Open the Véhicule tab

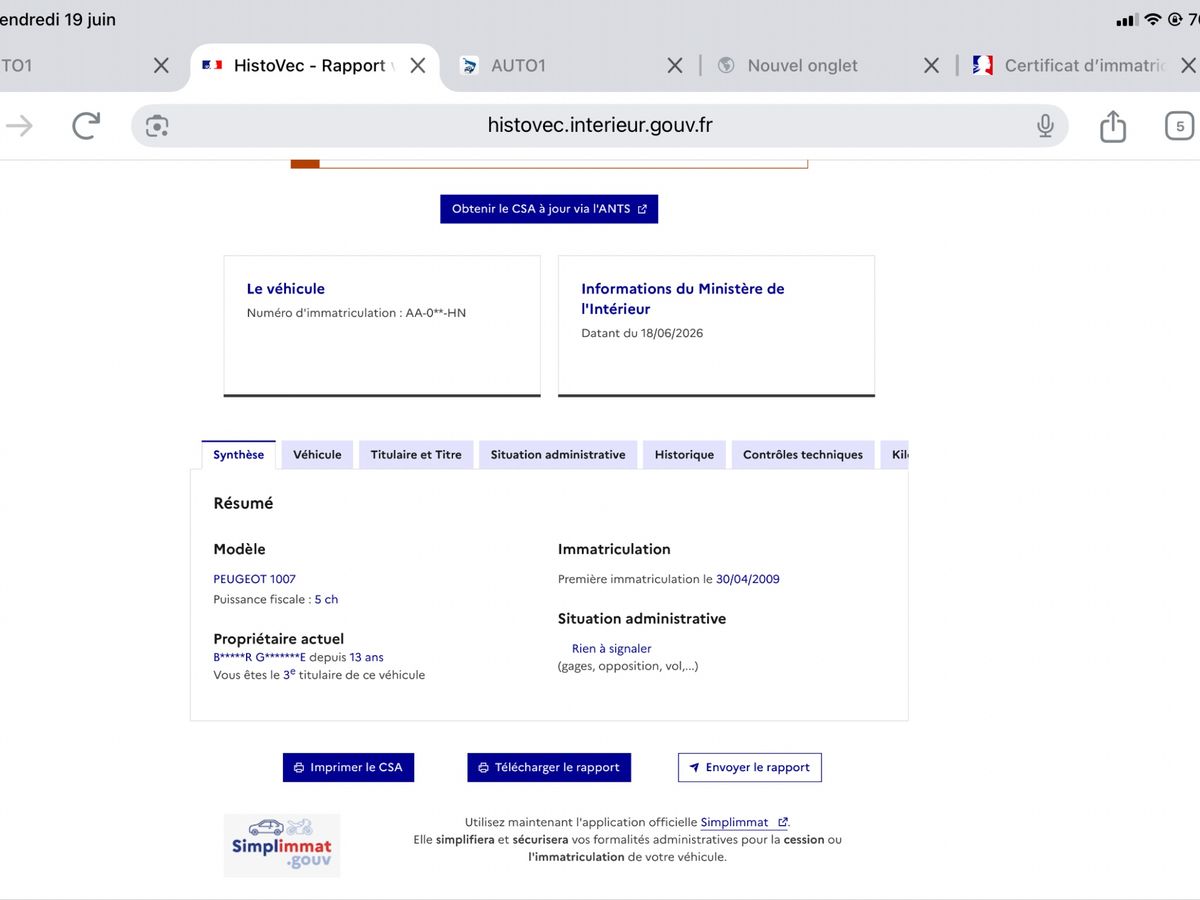pyautogui.click(x=317, y=455)
